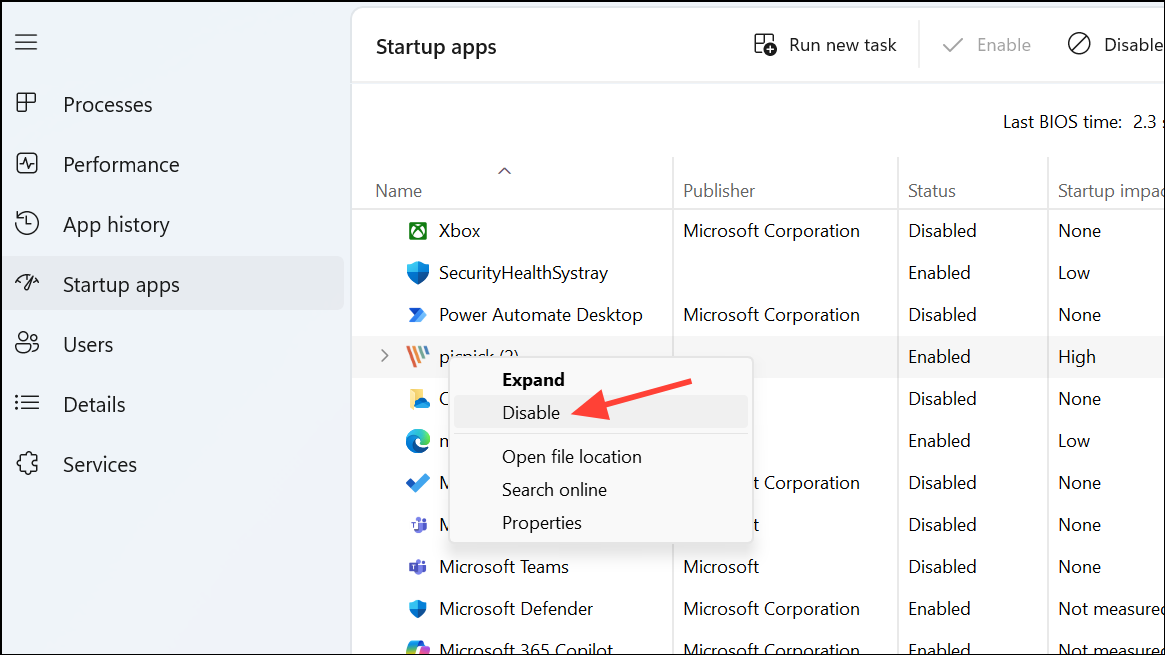The width and height of the screenshot is (1165, 655).
Task: Open the Task Manager navigation hamburger menu
Action: [x=26, y=42]
